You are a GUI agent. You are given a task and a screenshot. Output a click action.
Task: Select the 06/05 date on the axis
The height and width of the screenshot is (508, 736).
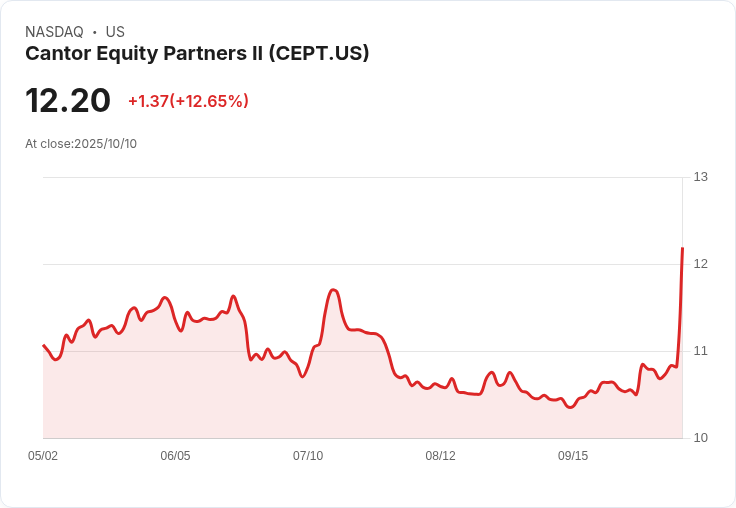coord(175,456)
